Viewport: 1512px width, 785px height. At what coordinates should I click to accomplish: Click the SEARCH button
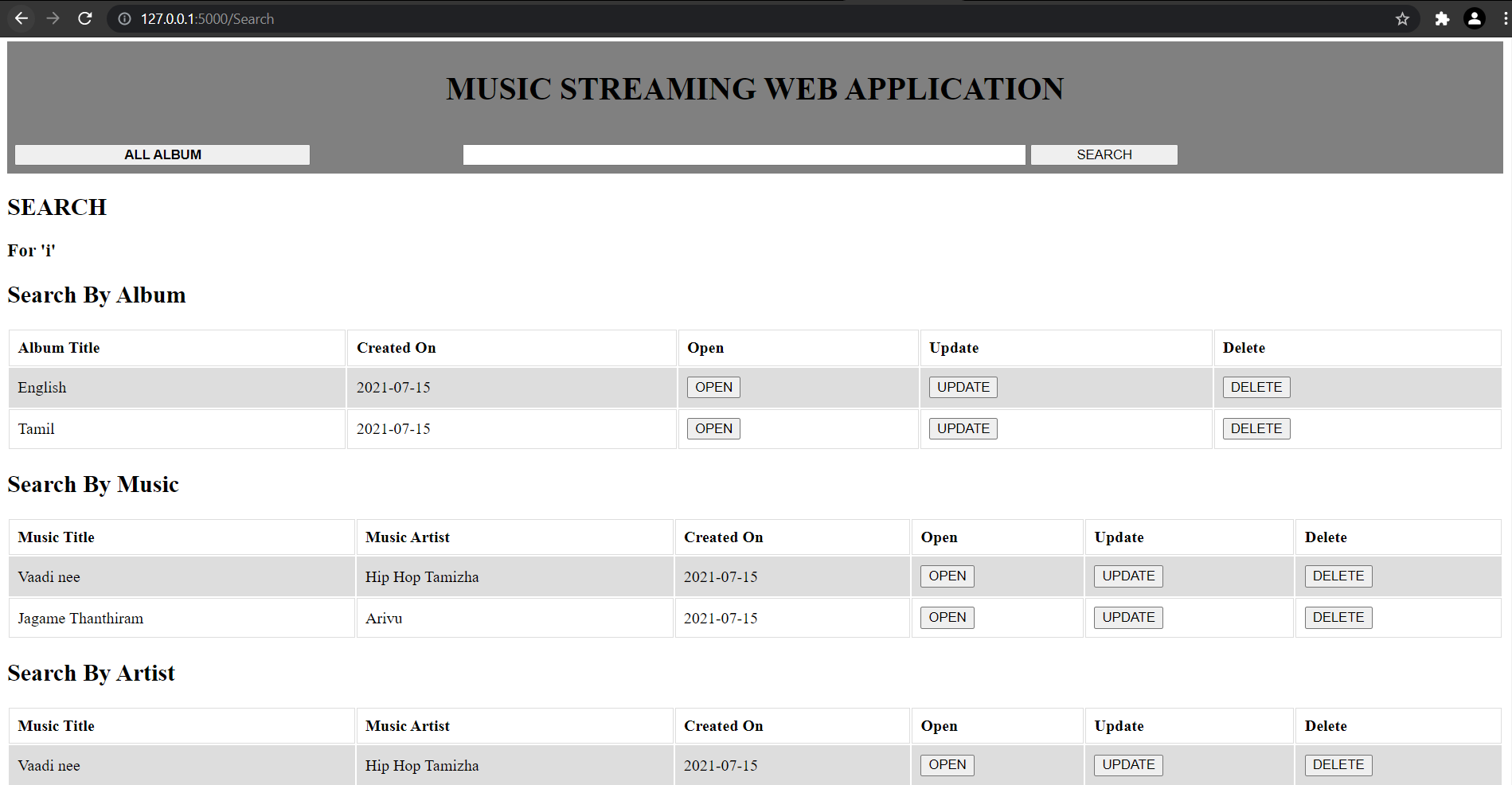click(1104, 154)
